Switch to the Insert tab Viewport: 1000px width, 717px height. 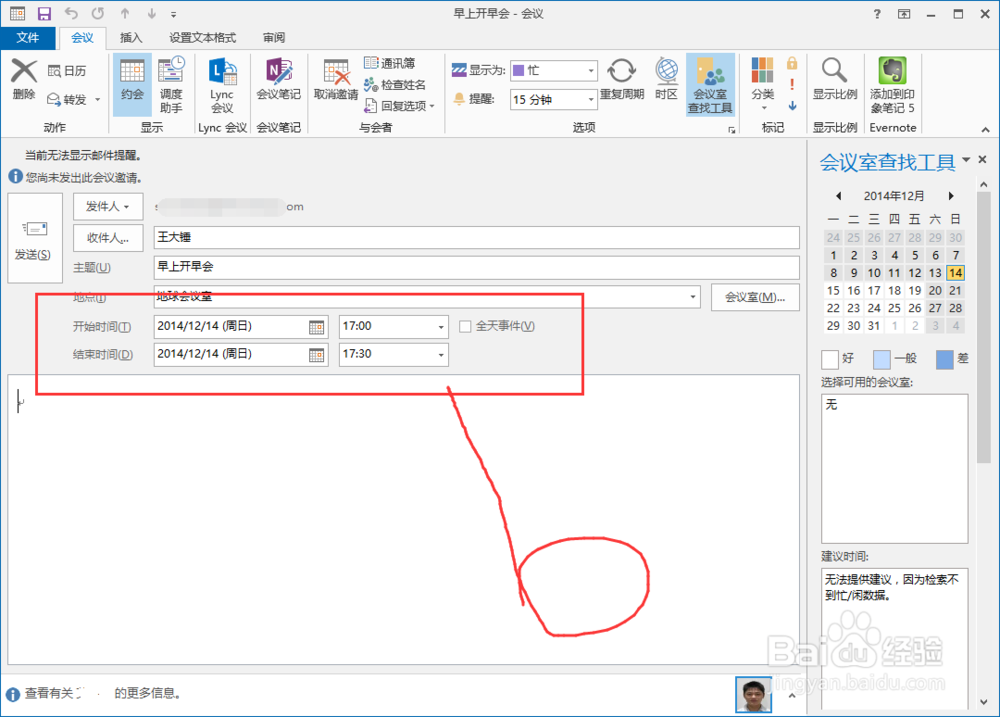(131, 38)
